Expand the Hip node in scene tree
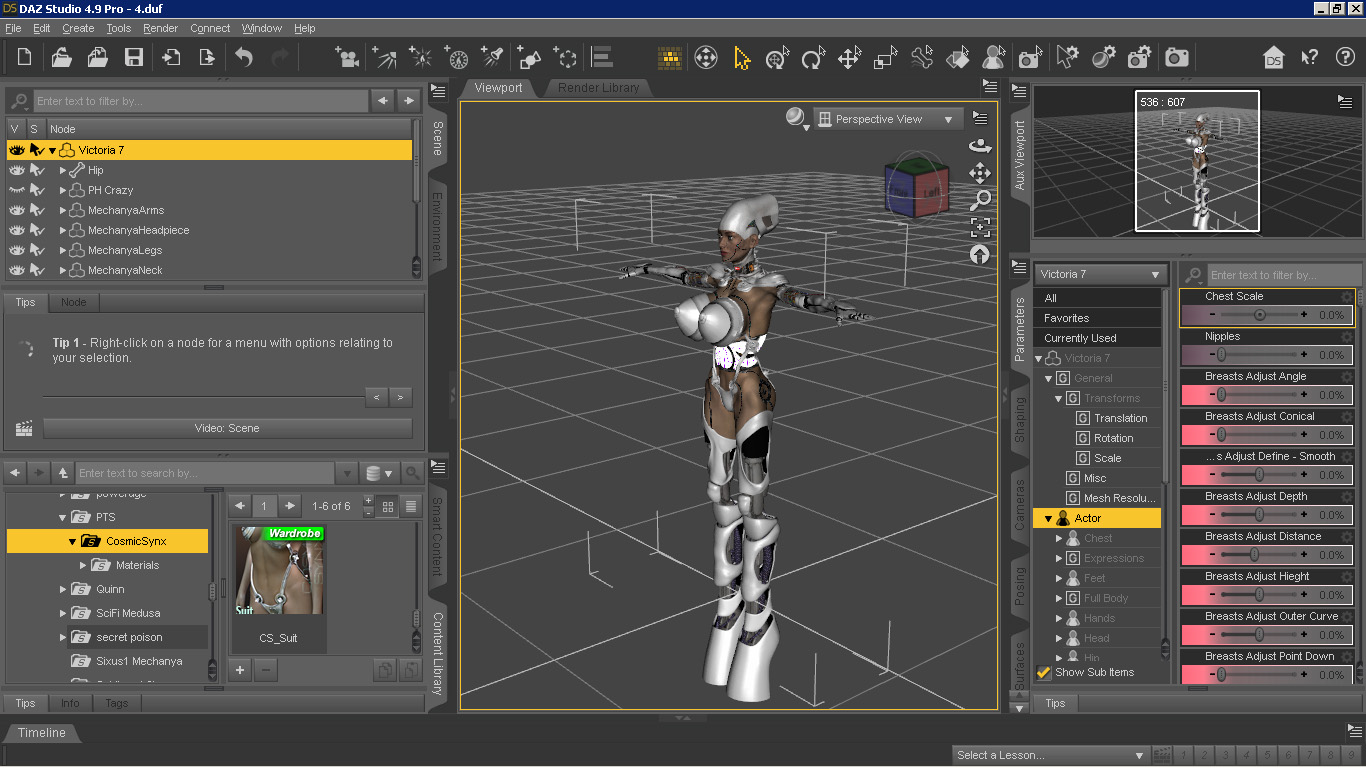Image resolution: width=1366 pixels, height=768 pixels. point(63,170)
